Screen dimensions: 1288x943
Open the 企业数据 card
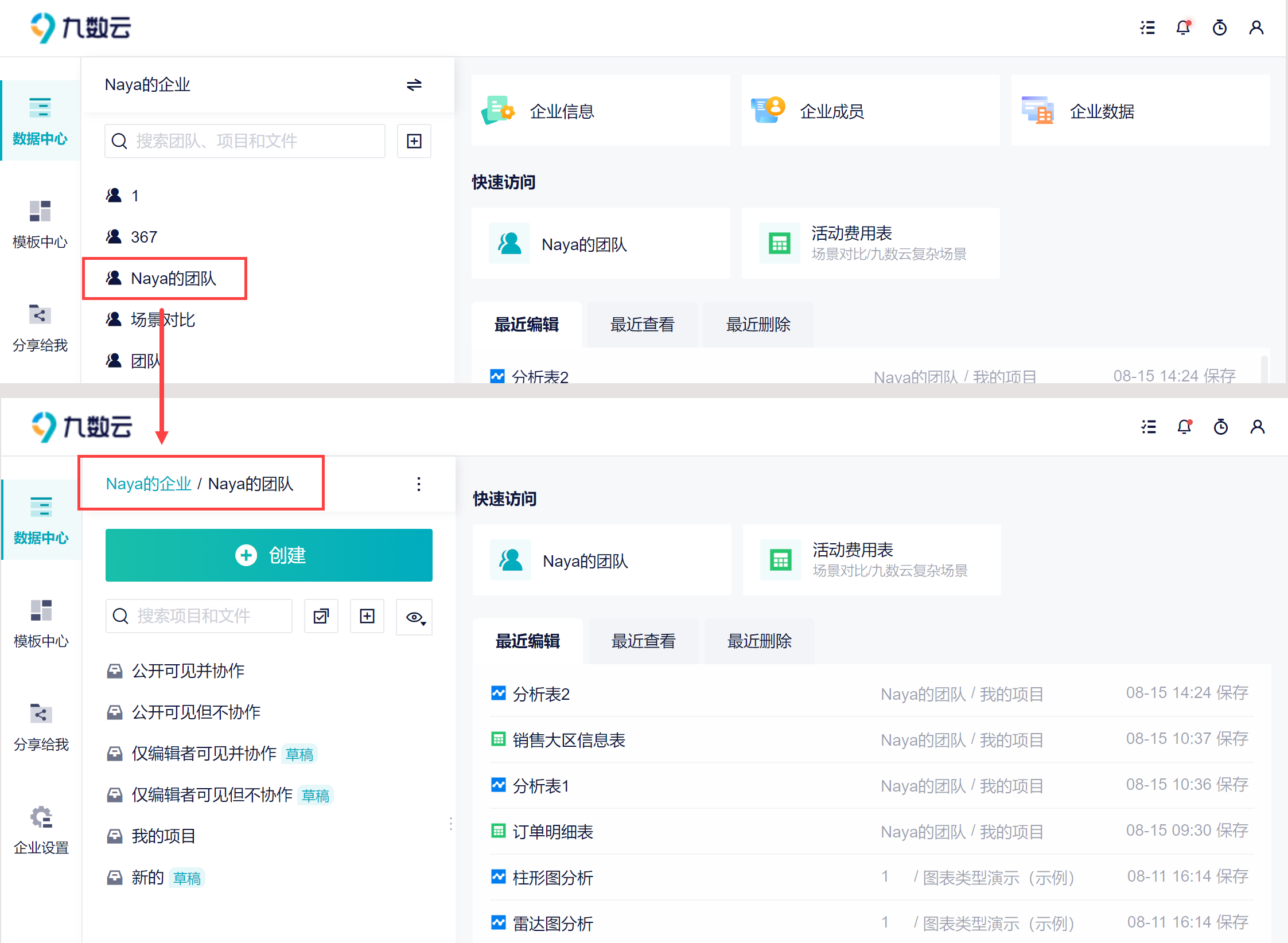pyautogui.click(x=1141, y=110)
